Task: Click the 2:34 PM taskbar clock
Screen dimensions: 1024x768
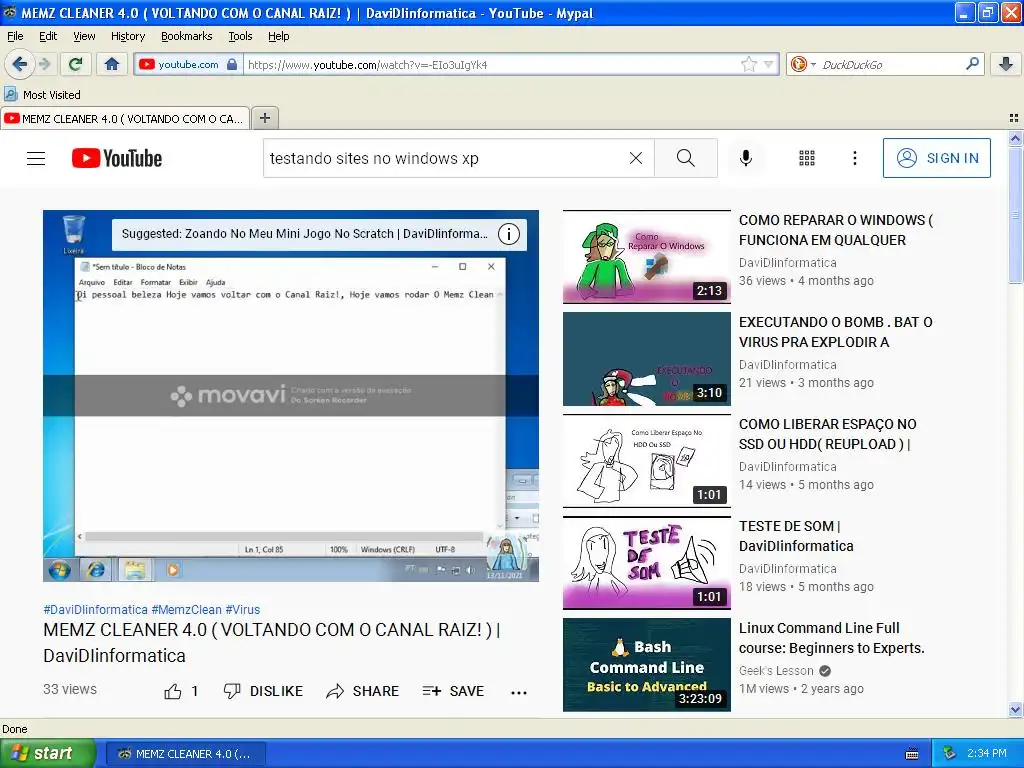Action: coord(986,754)
